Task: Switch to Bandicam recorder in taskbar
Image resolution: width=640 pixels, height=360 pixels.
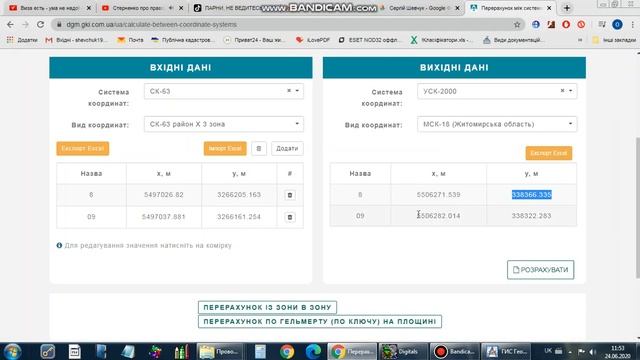Action: 455,351
